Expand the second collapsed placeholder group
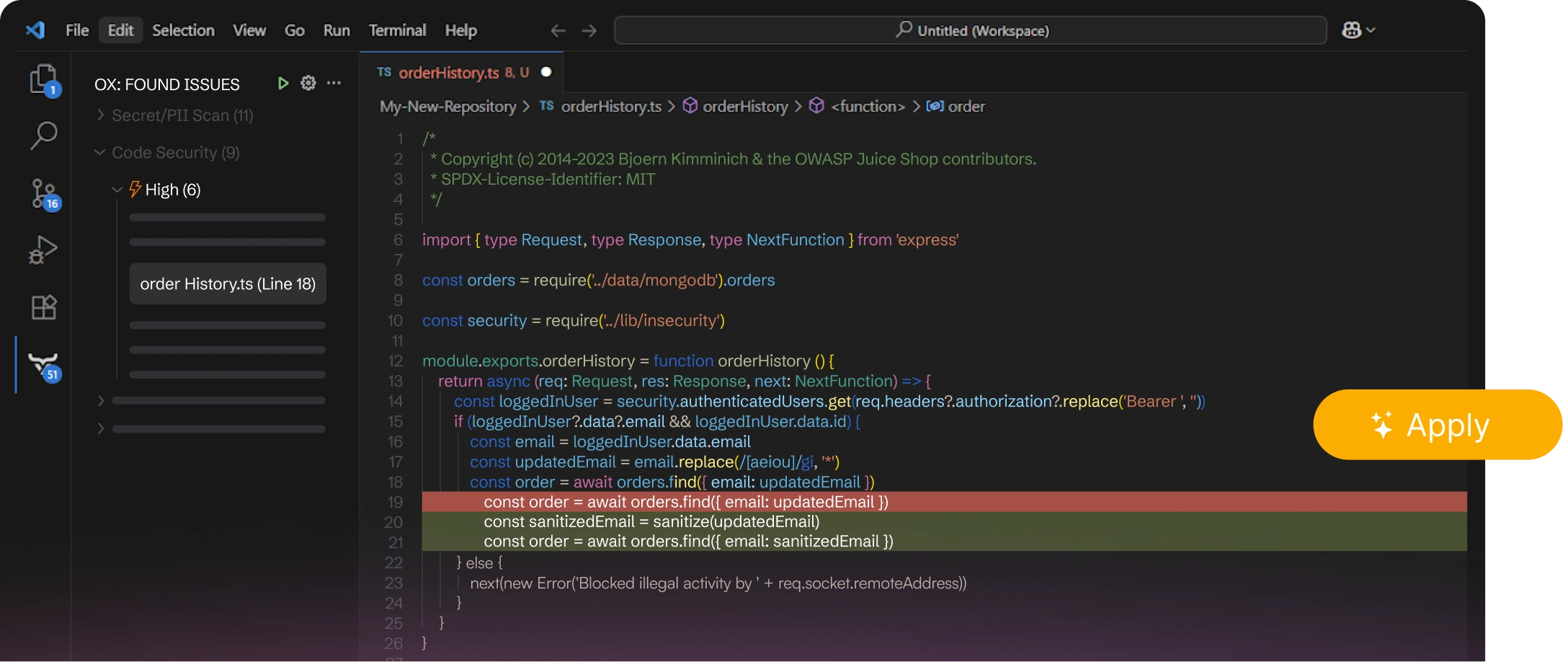1568x662 pixels. tap(101, 428)
